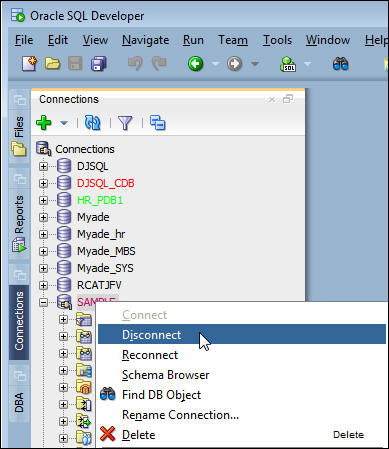This screenshot has height=449, width=389.
Task: Open the Tools menu
Action: point(277,40)
